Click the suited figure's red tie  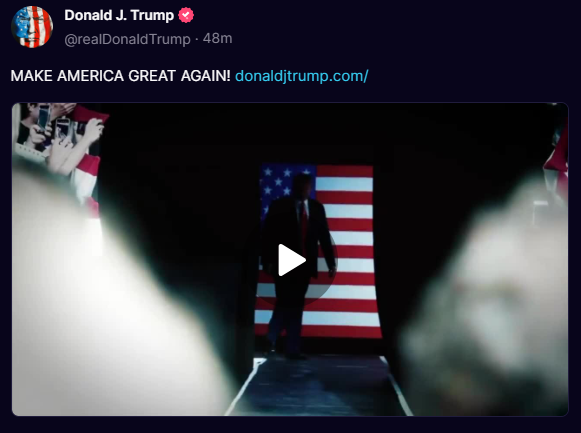[x=304, y=228]
